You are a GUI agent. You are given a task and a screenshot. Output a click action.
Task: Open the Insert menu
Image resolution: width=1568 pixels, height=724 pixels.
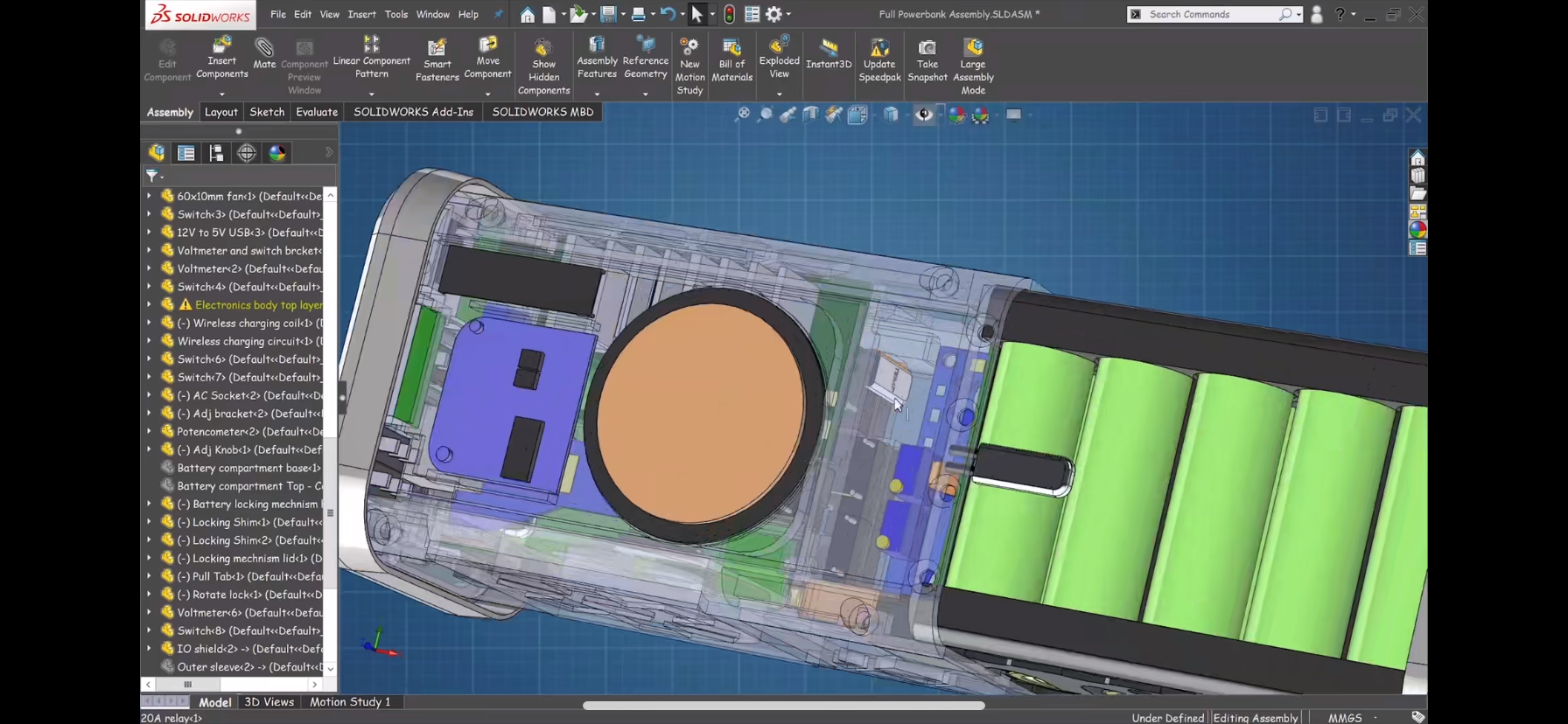coord(361,14)
